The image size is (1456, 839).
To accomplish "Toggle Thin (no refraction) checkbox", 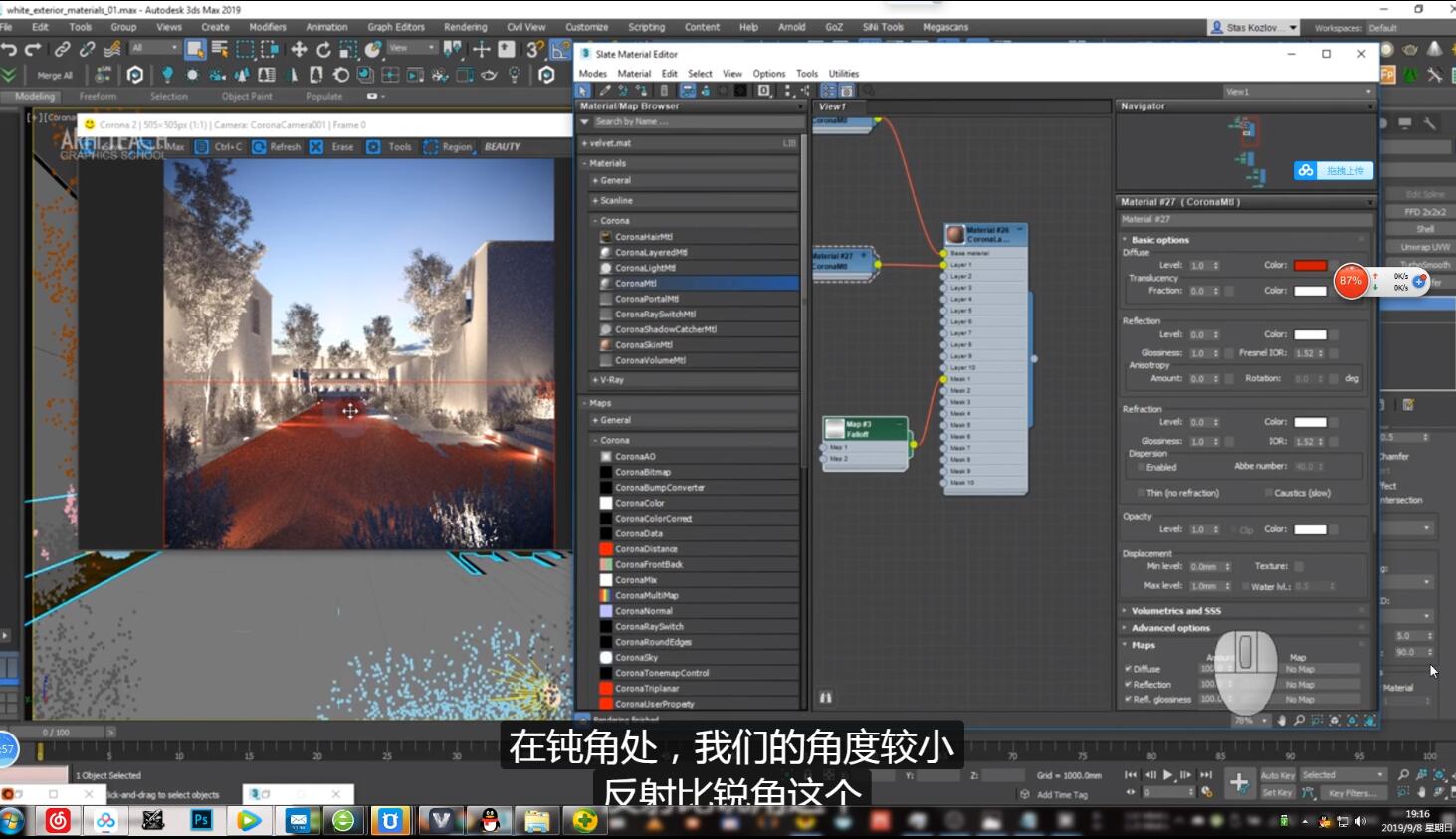I will [x=1141, y=493].
